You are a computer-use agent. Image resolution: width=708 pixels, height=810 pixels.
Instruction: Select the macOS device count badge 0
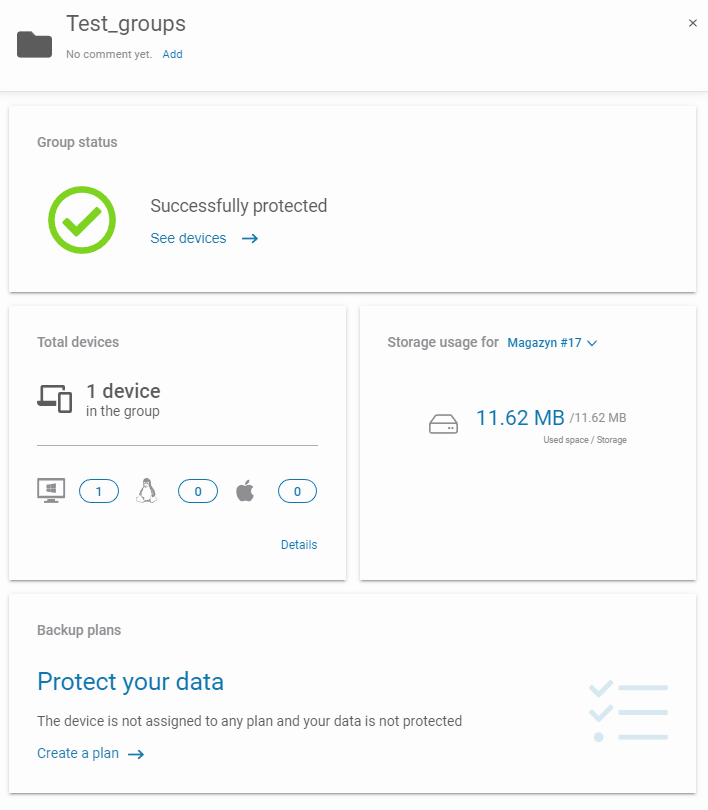pos(297,491)
